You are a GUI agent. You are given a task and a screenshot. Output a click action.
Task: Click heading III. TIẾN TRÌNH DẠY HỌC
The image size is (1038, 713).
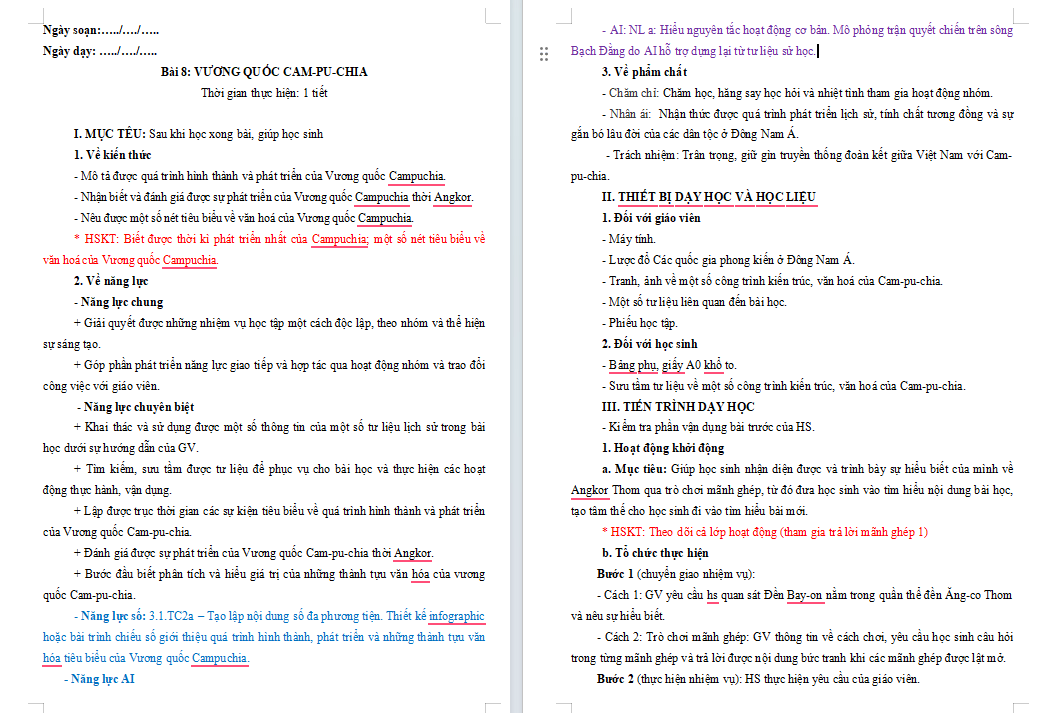click(x=678, y=406)
